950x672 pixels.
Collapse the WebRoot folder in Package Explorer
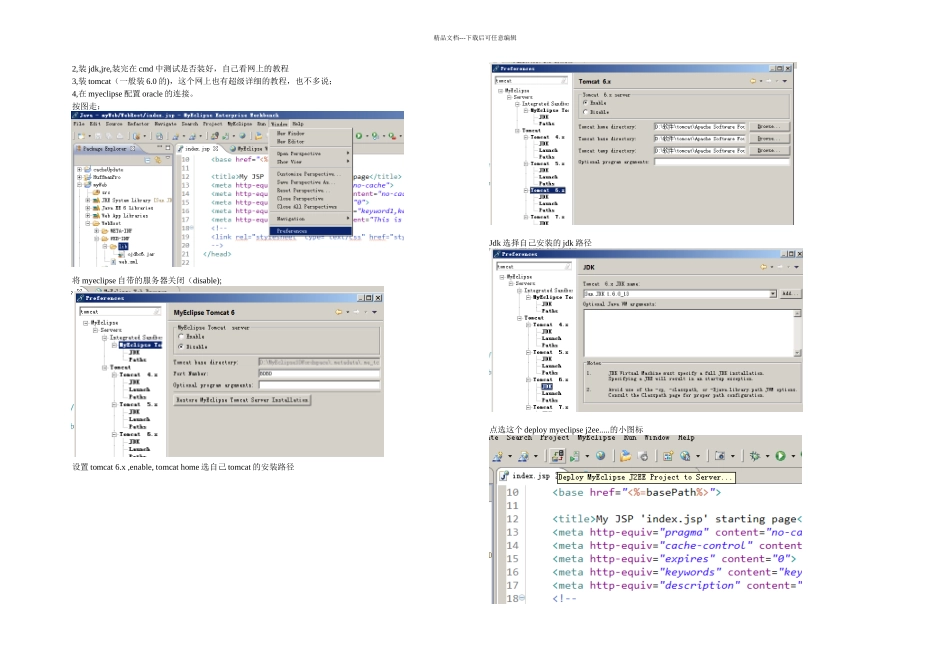[x=88, y=223]
